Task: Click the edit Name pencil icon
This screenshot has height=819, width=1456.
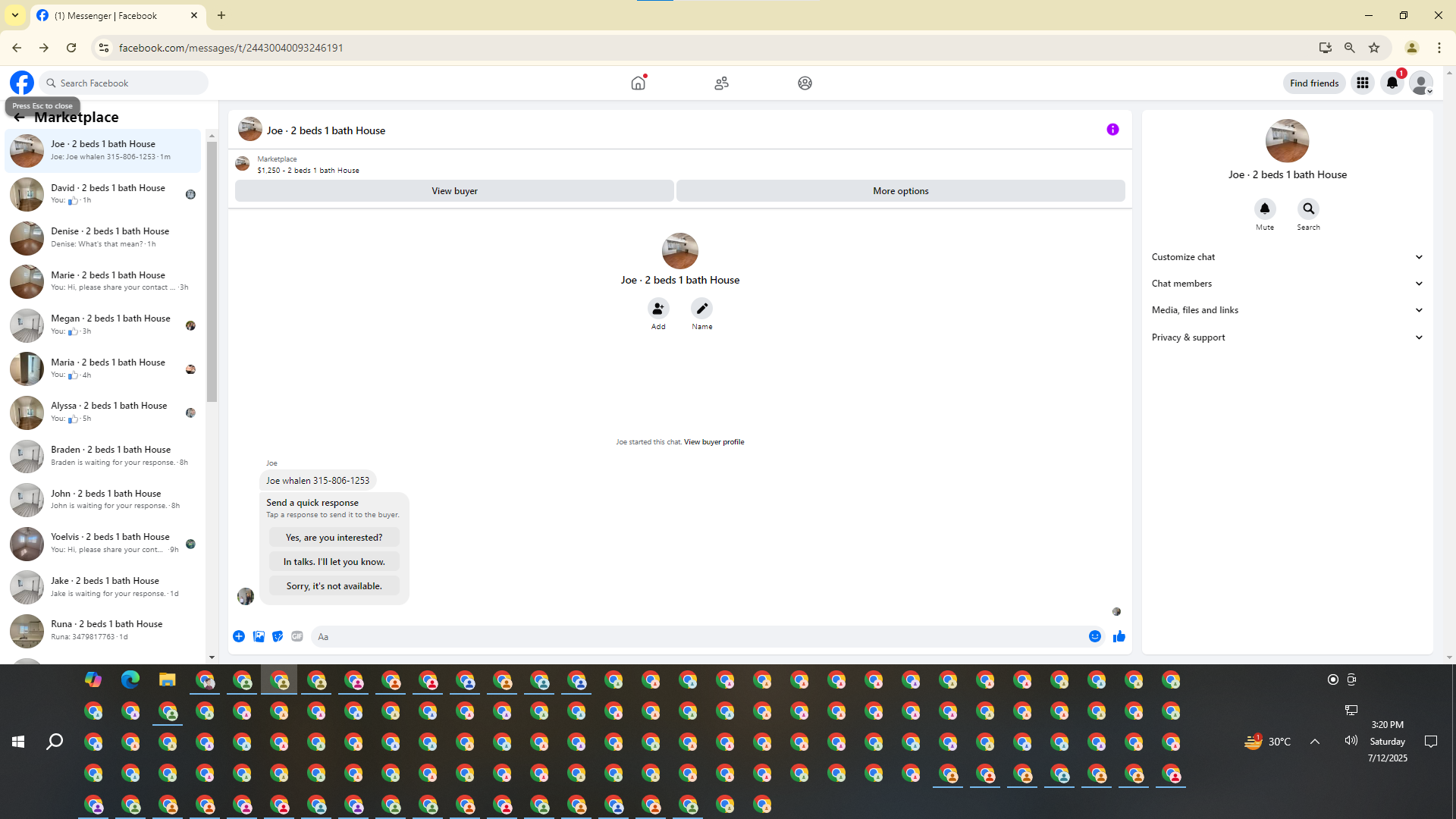Action: [x=701, y=309]
